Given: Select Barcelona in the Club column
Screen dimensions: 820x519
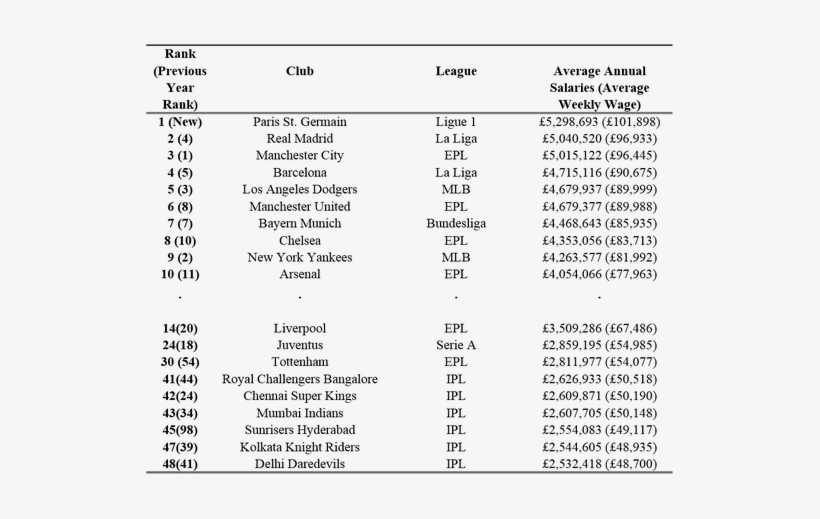Looking at the screenshot, I should 299,173.
